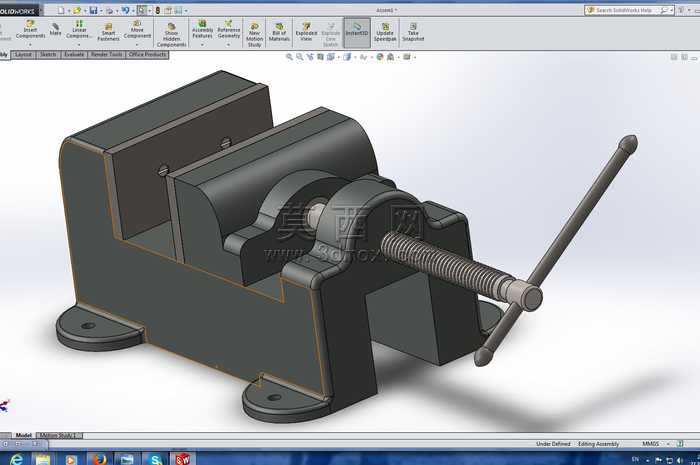Open Skype from the taskbar
This screenshot has width=700, height=465.
155,459
